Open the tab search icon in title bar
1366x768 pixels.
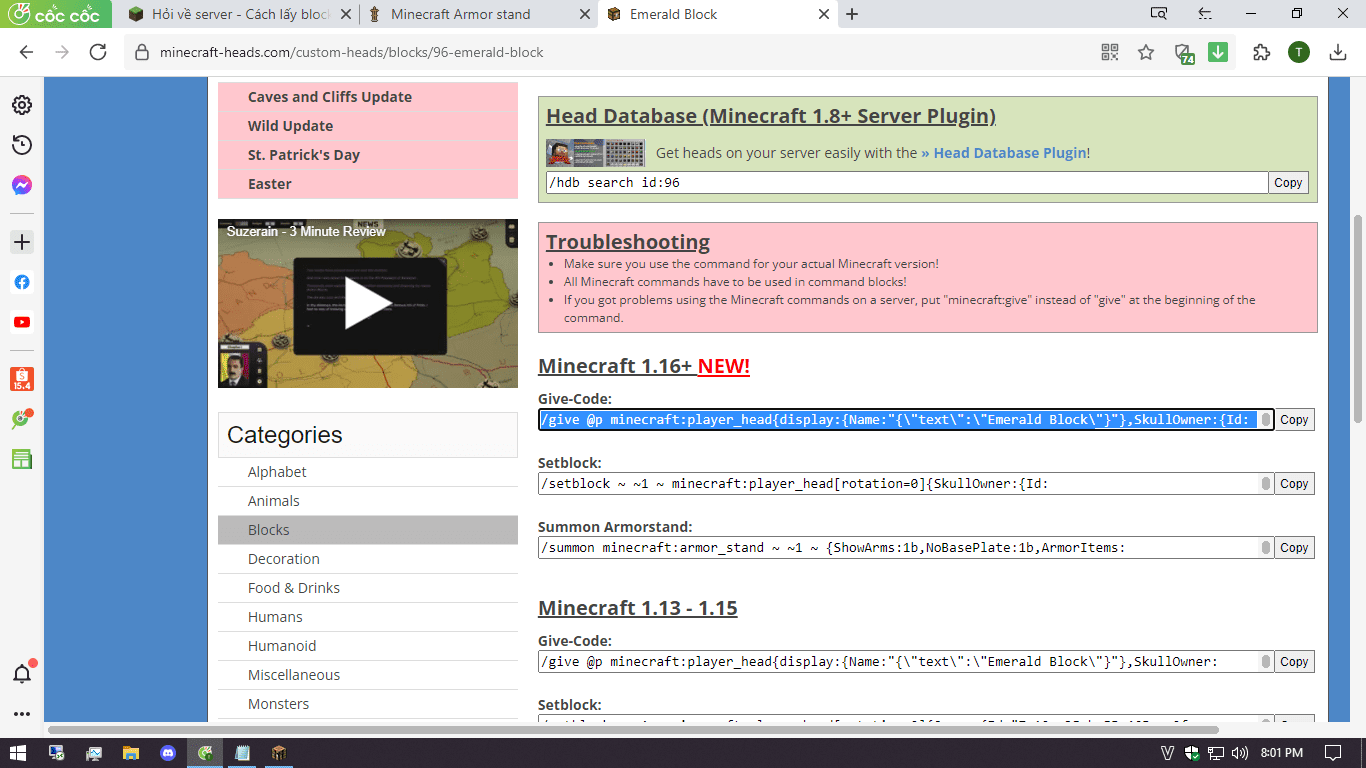pyautogui.click(x=1159, y=14)
